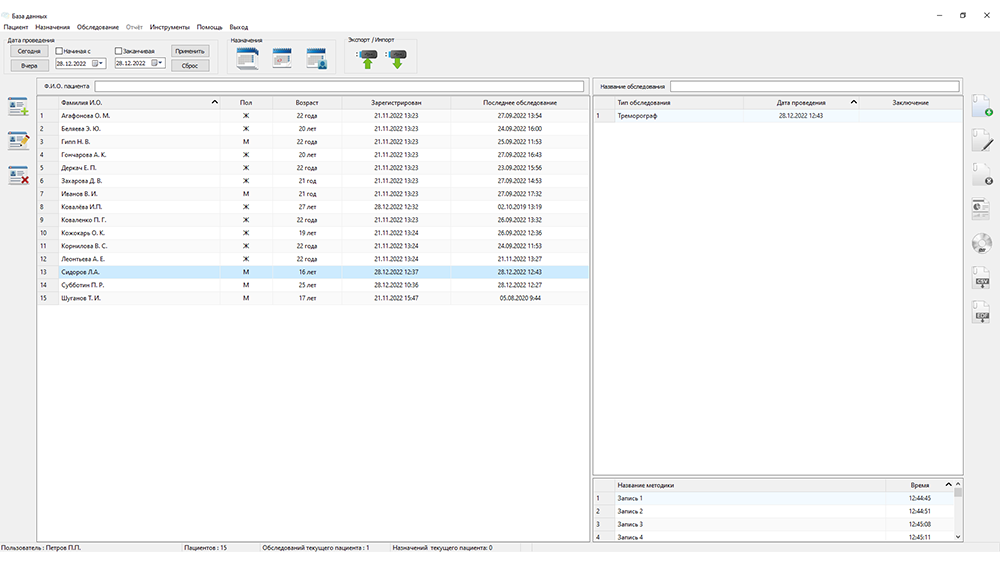The image size is (1000, 563).
Task: Click the delete patient icon
Action: click(x=18, y=175)
